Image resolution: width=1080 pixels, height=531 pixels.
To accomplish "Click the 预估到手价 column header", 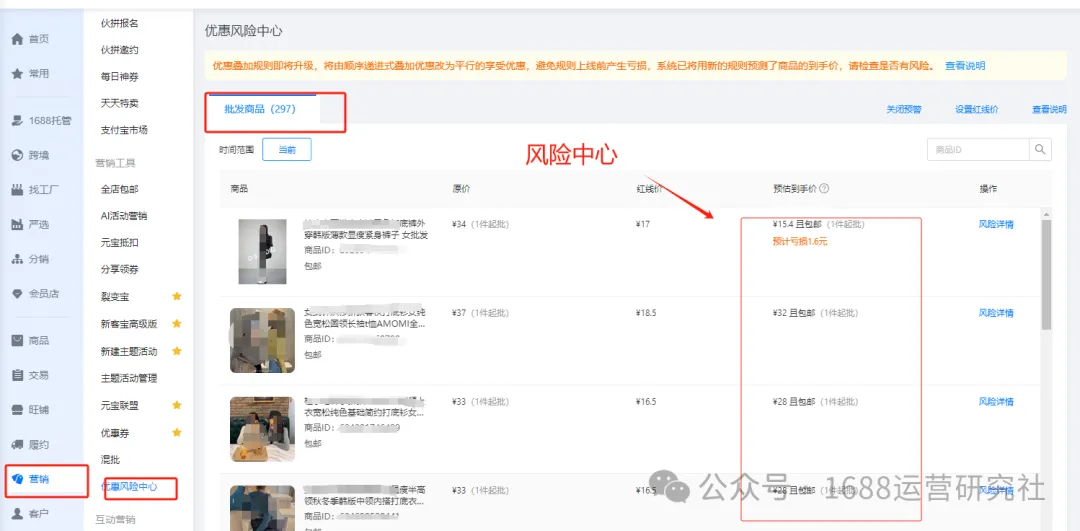I will (795, 189).
